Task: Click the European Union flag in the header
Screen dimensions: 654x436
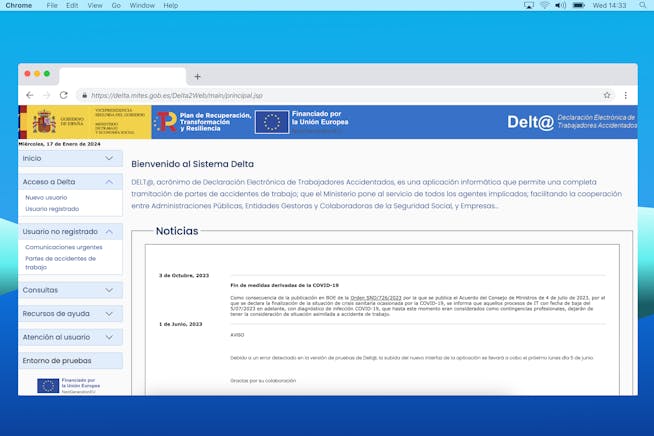Action: coord(272,122)
